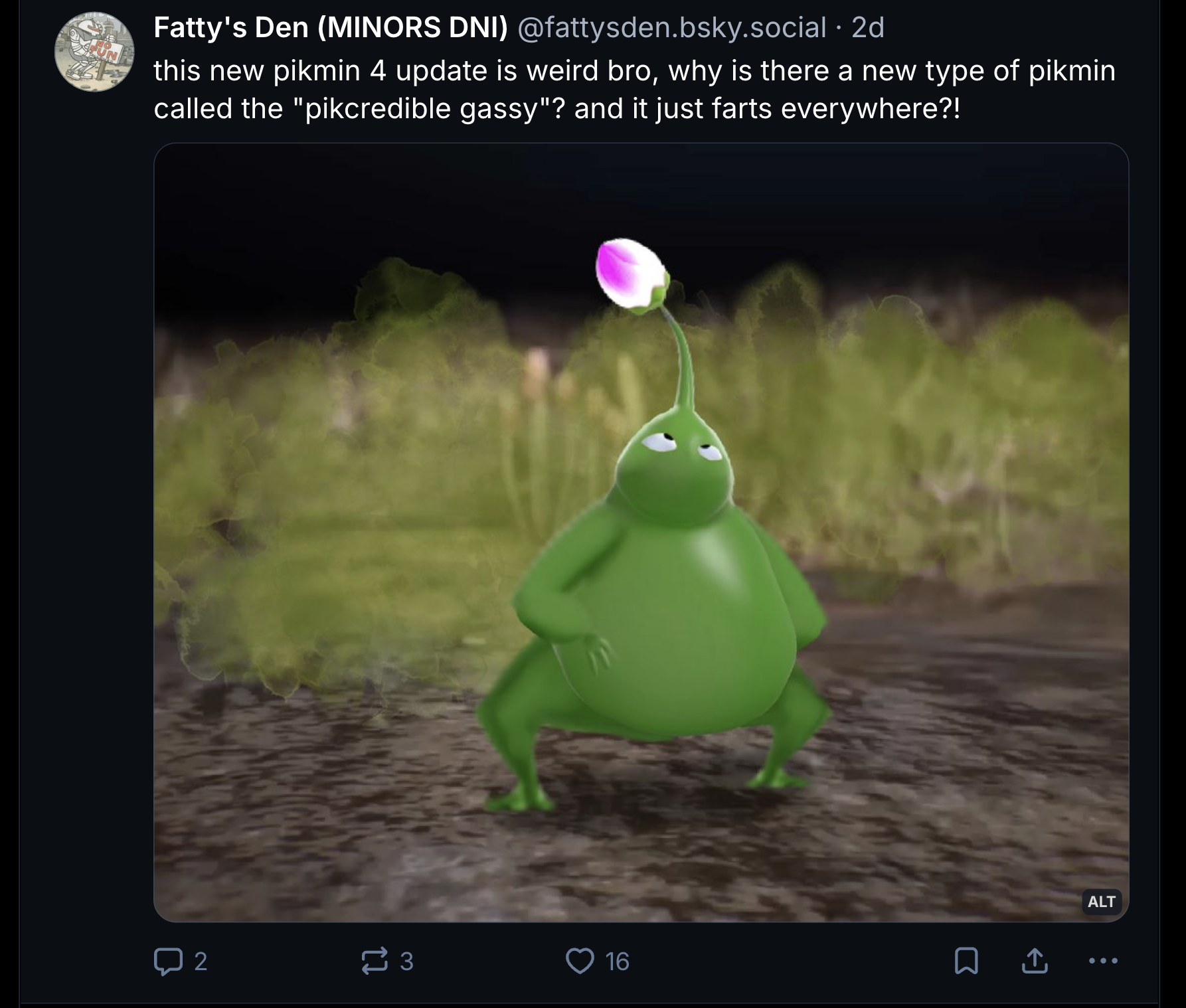Click the repost count number 3

[406, 962]
